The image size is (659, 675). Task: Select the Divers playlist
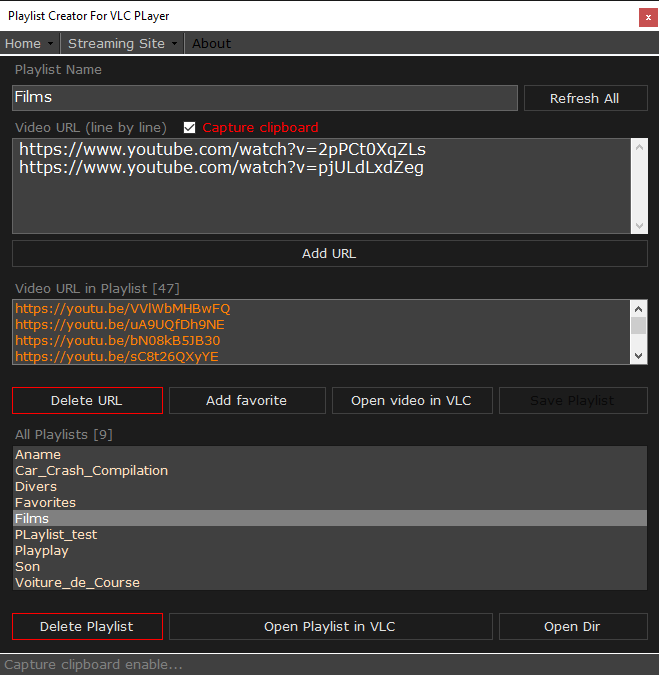coord(330,486)
